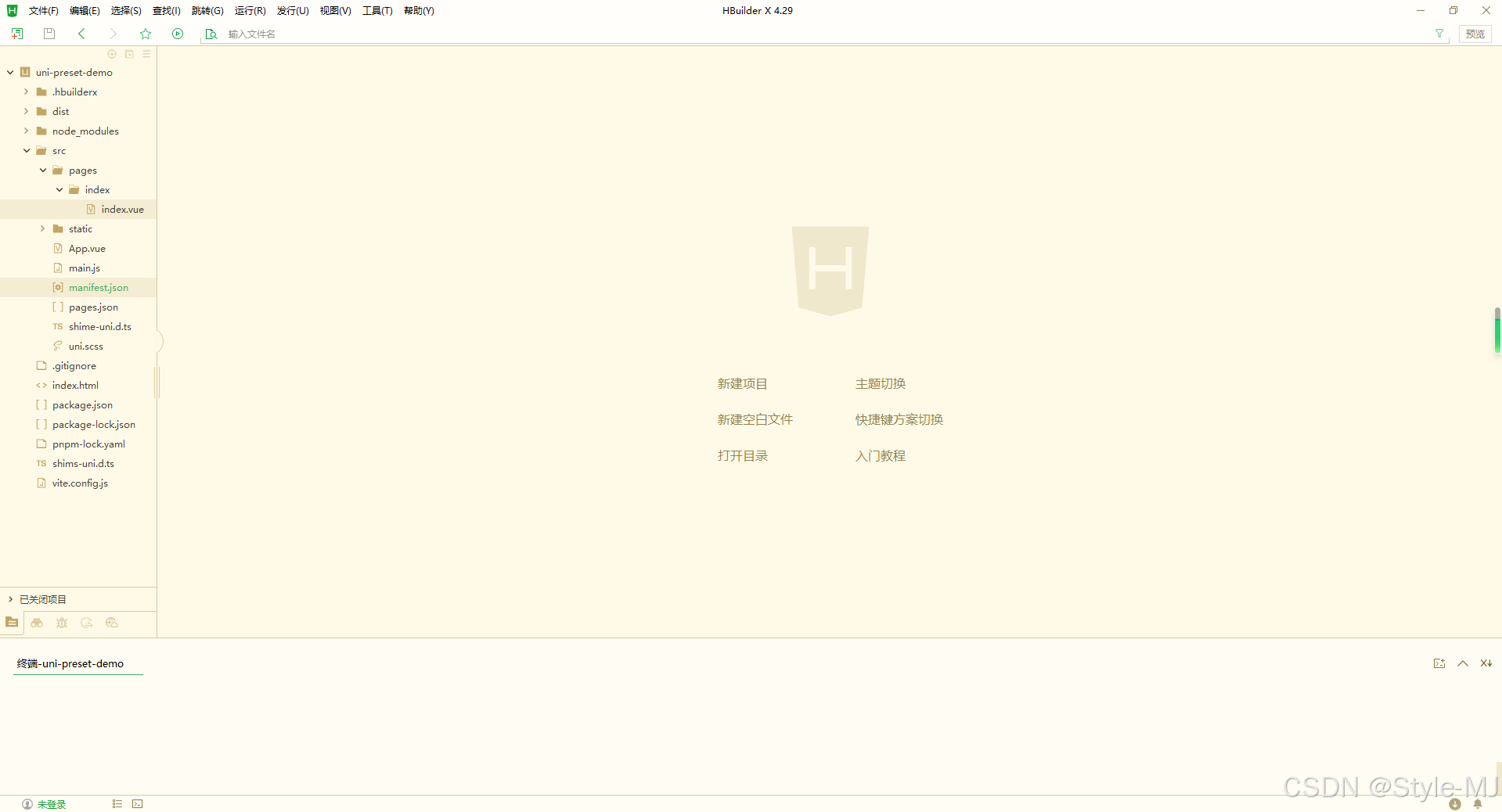
Task: Expand the node_modules folder
Action: [x=26, y=131]
